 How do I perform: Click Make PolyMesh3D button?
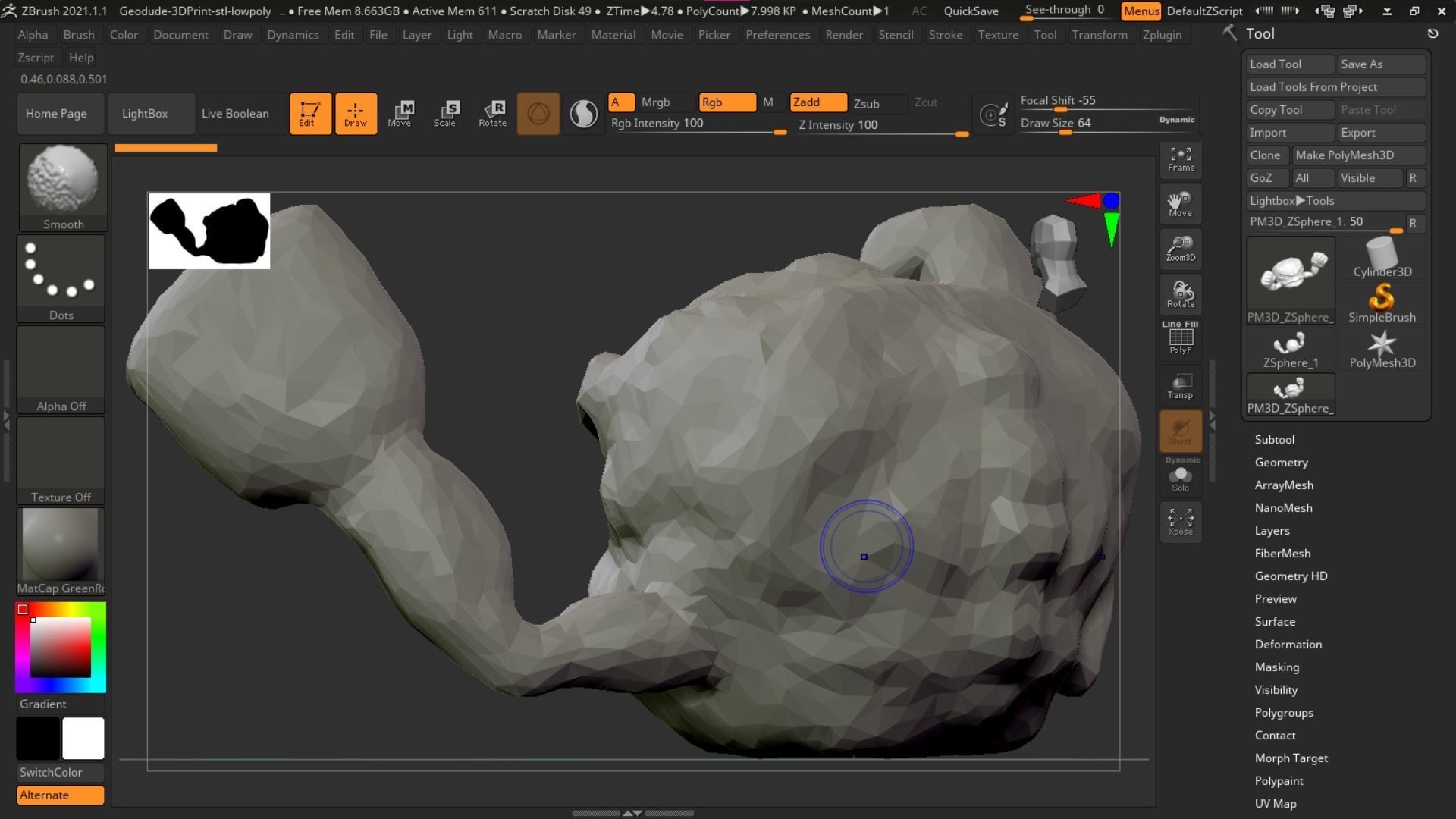coord(1358,155)
